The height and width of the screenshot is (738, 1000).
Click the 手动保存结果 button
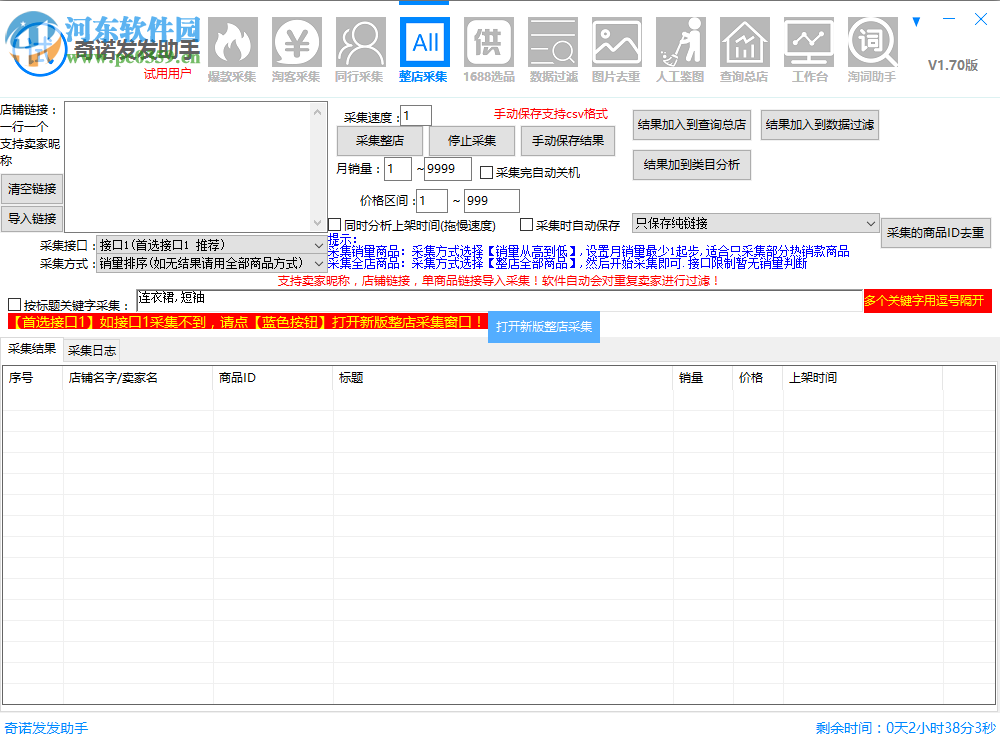(568, 141)
